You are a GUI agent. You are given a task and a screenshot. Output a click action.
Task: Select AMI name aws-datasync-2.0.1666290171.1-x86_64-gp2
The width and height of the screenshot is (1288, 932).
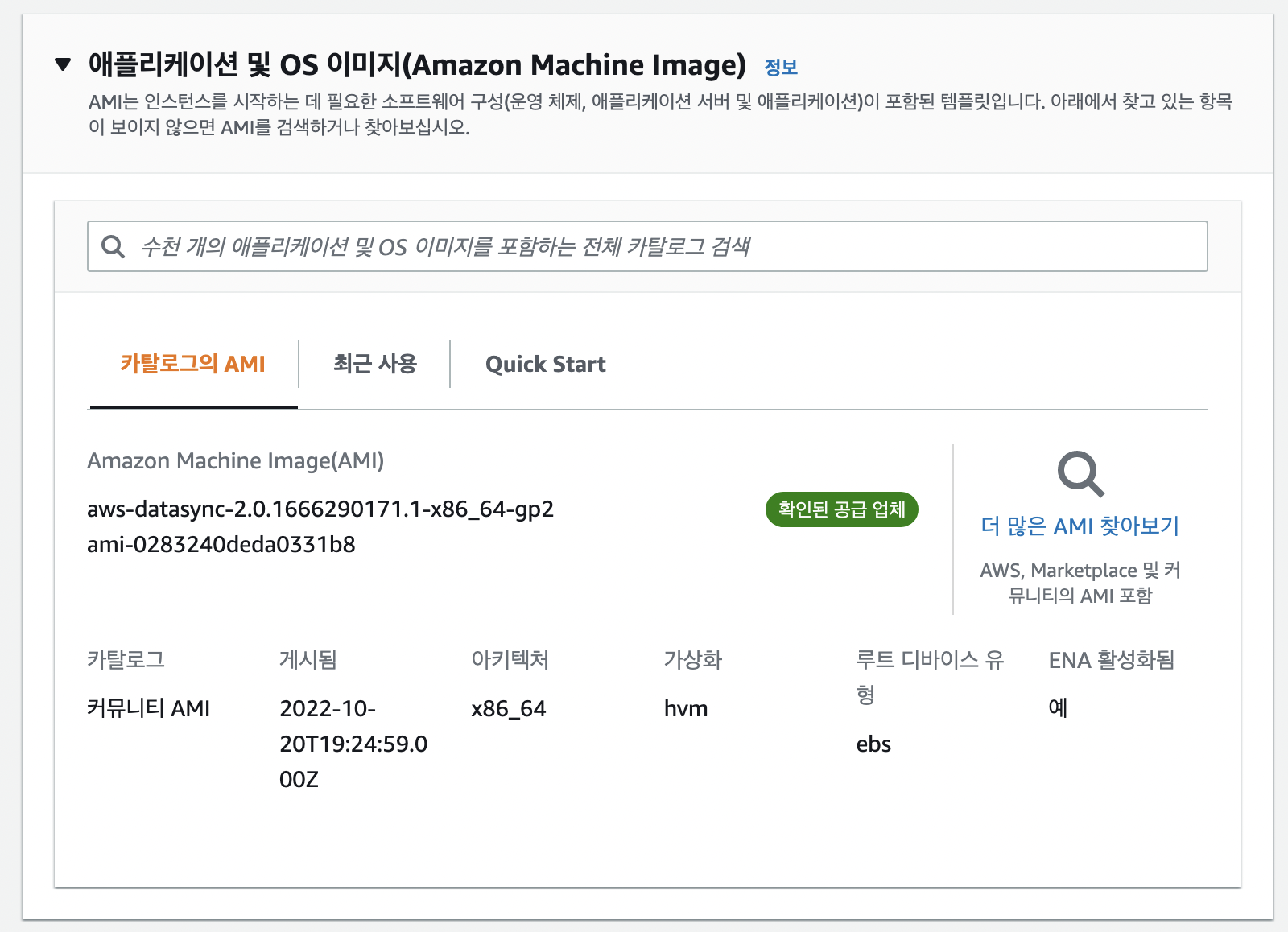[320, 509]
